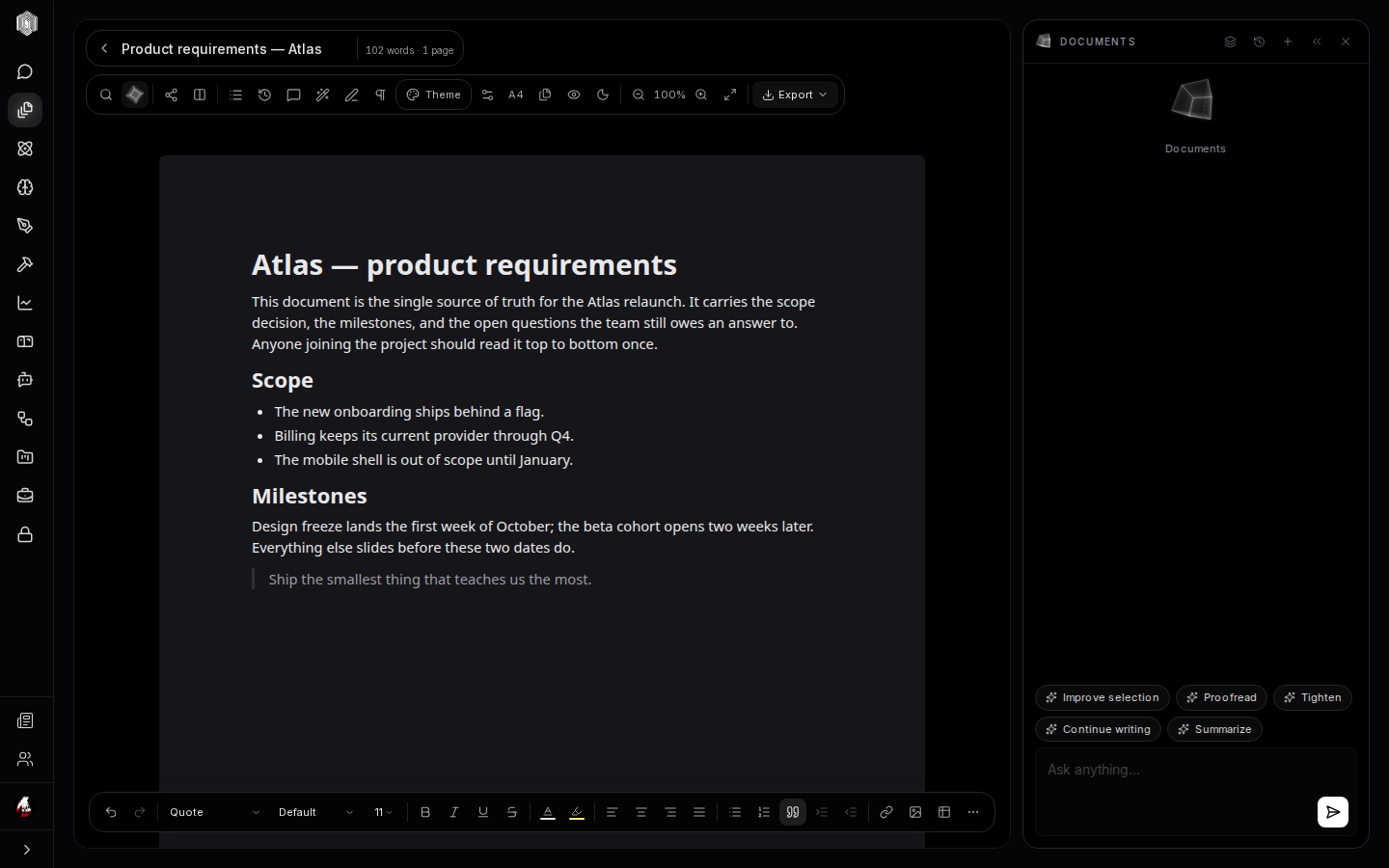The height and width of the screenshot is (868, 1389).
Task: Toggle bold formatting
Action: (425, 812)
